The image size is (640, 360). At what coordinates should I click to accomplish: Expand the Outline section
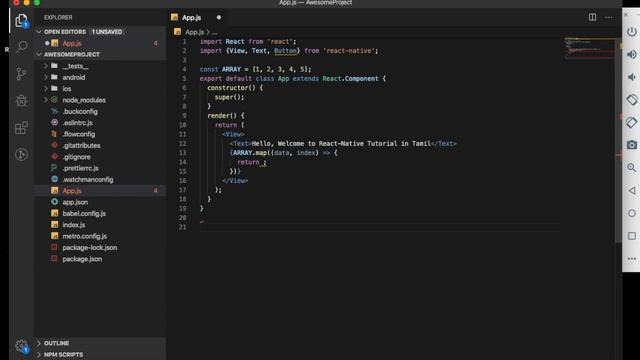pos(39,343)
